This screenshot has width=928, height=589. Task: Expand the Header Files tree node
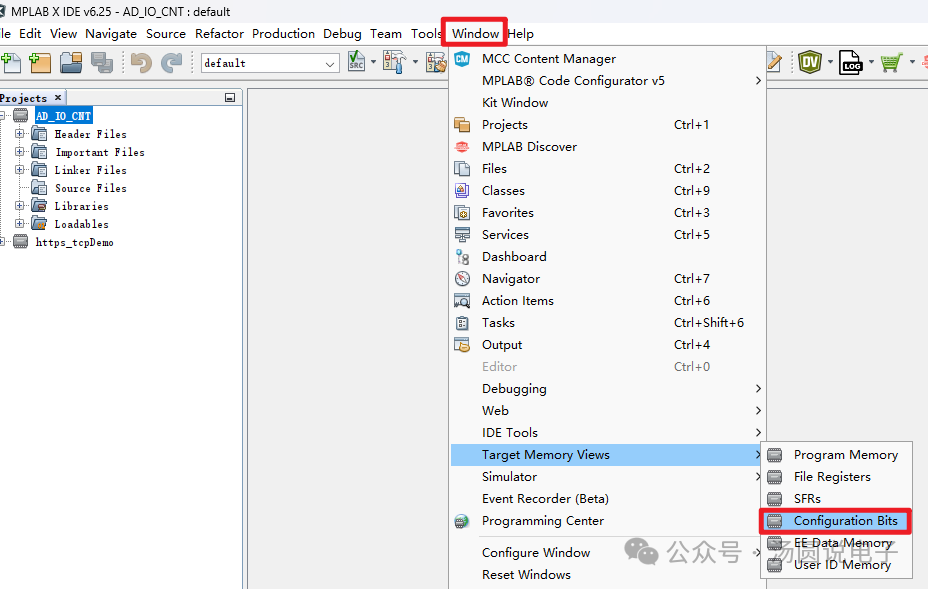[20, 134]
